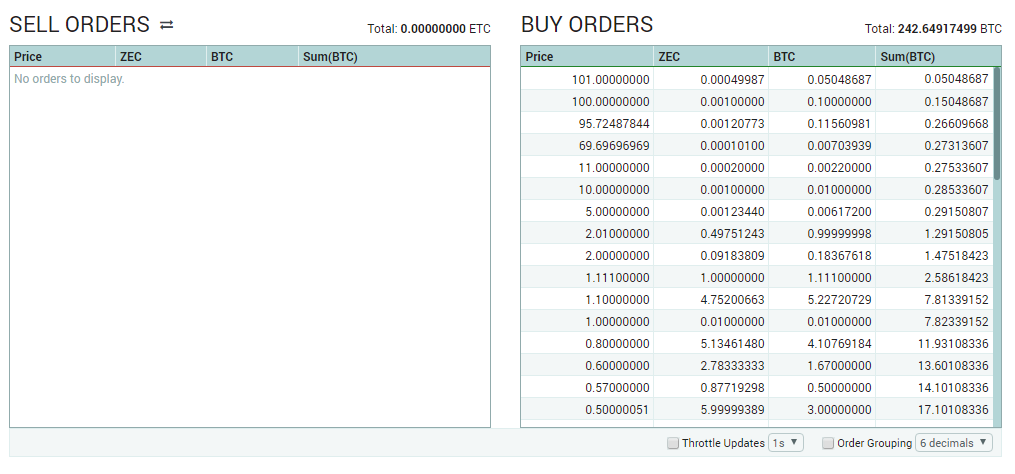Select the buy order priced 95.72487844
This screenshot has width=1015, height=474.
(x=757, y=123)
